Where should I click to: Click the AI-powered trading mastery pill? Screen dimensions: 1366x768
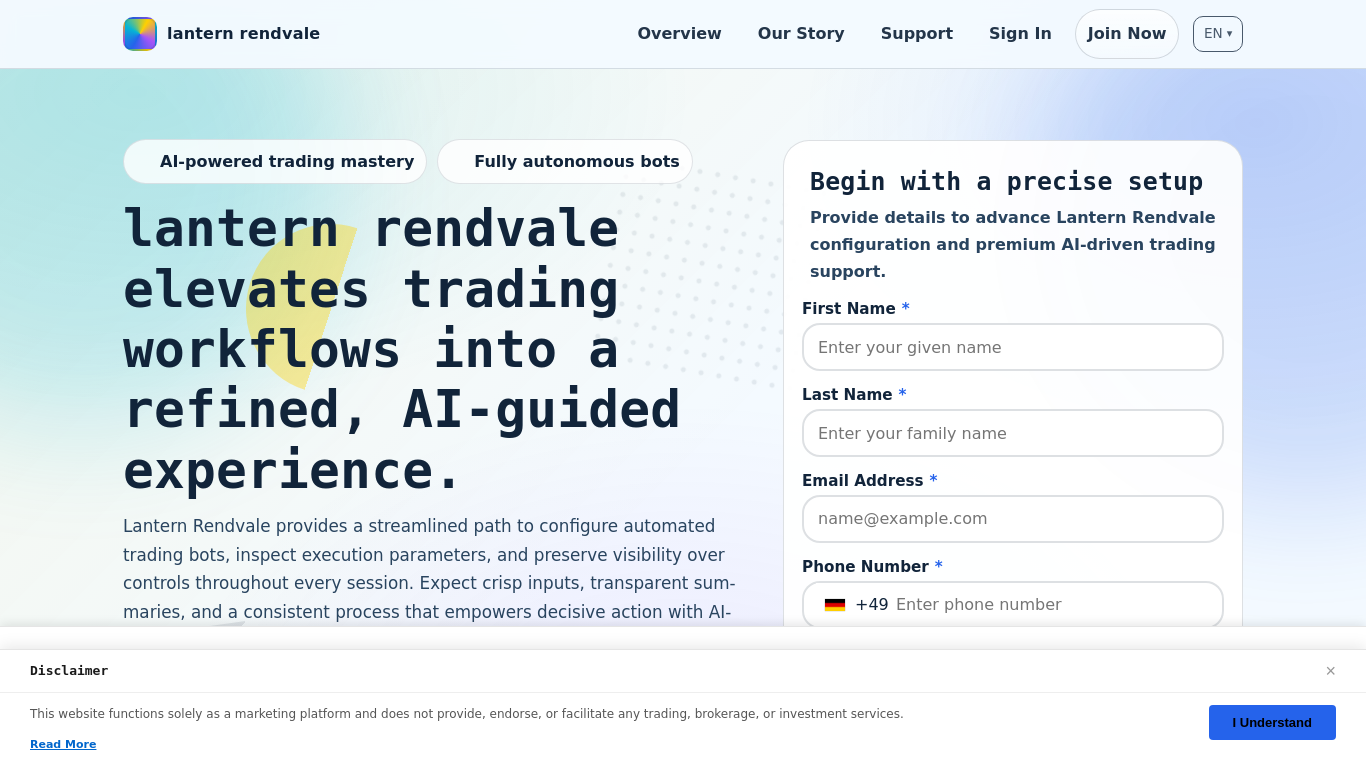pos(275,161)
